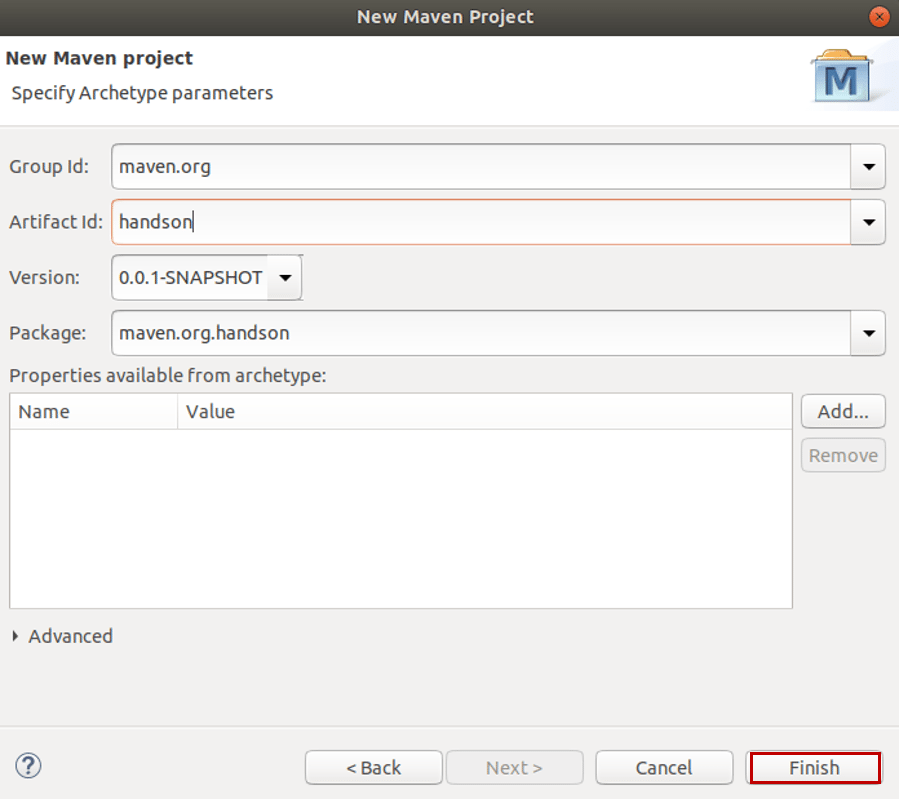
Task: Click the Name column header
Action: (x=93, y=412)
